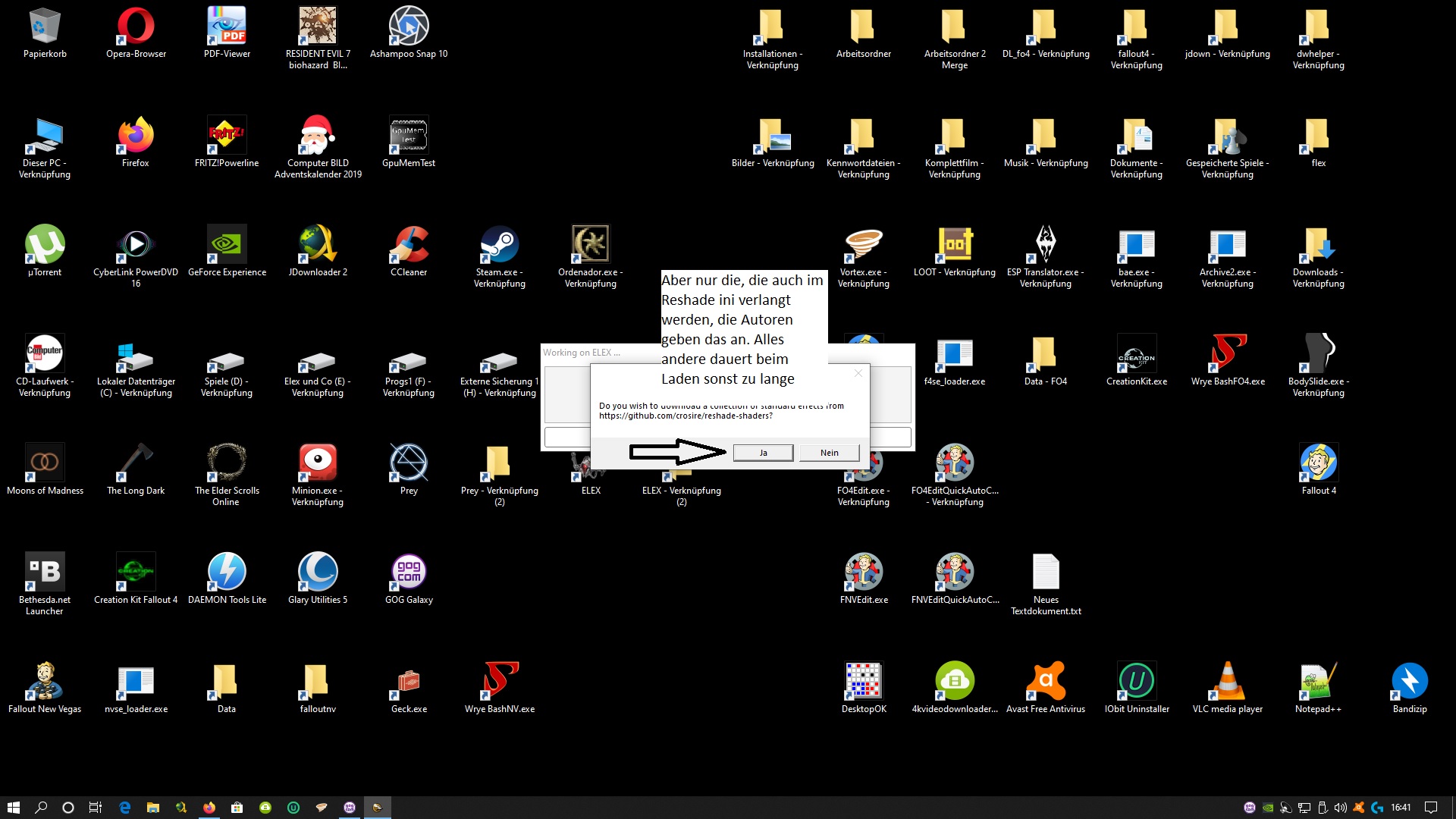1456x819 pixels.
Task: Open the Windows Start menu
Action: tap(13, 808)
